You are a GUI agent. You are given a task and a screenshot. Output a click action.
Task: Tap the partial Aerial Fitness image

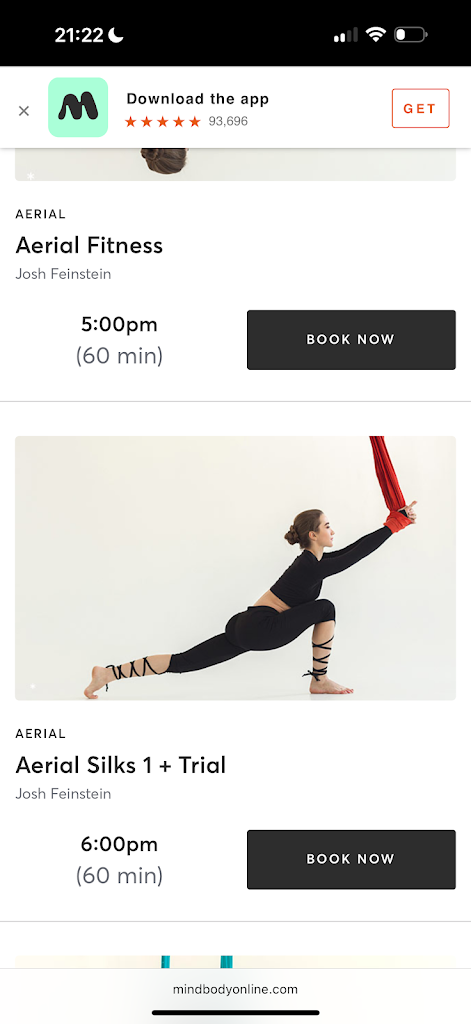235,165
